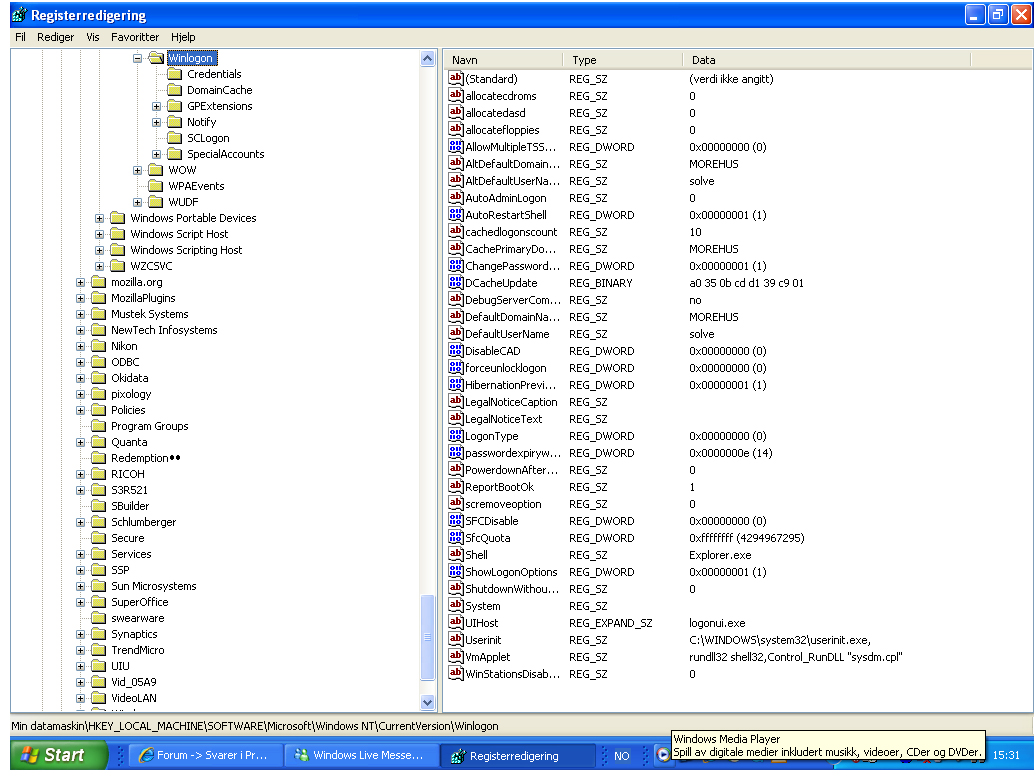Open the Hjelp menu
Image resolution: width=1036 pixels, height=780 pixels.
click(x=183, y=37)
